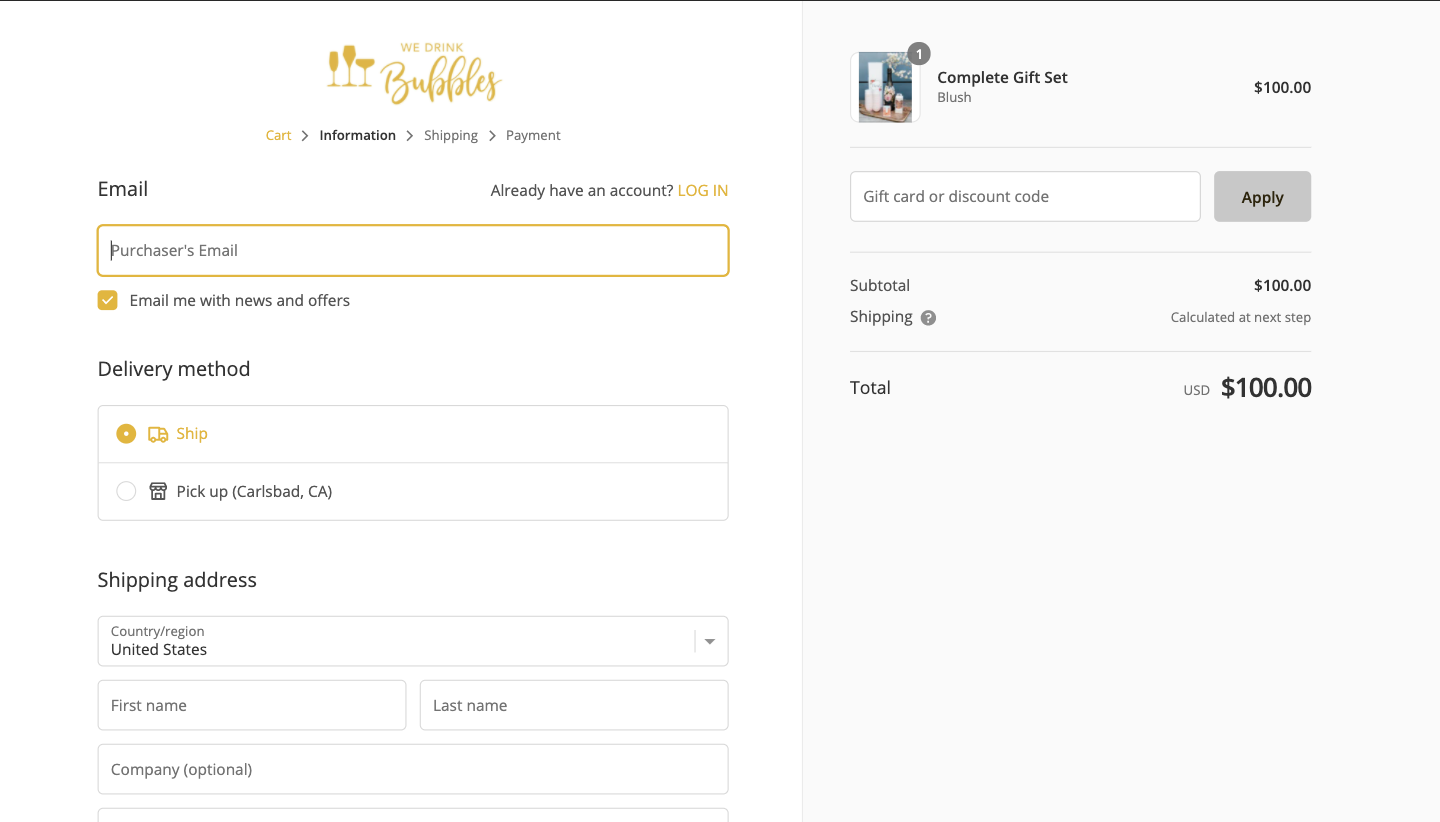Click the LOG IN link

pos(703,190)
